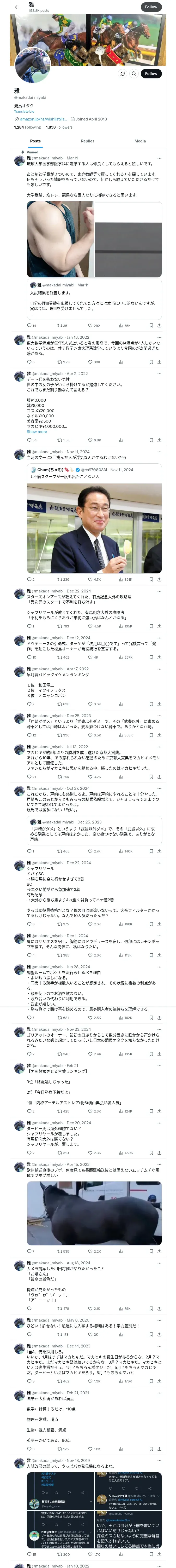The width and height of the screenshot is (176, 1568).
Task: Go back using the top arrow
Action: [x=16, y=7]
